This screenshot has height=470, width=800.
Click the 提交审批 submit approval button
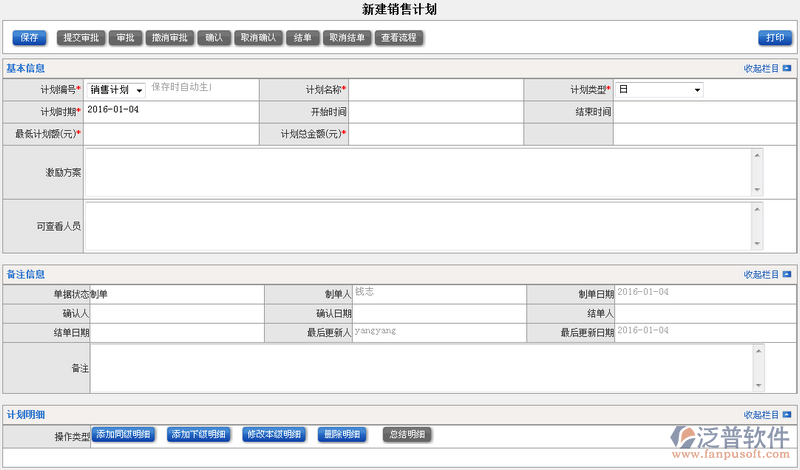pos(80,38)
